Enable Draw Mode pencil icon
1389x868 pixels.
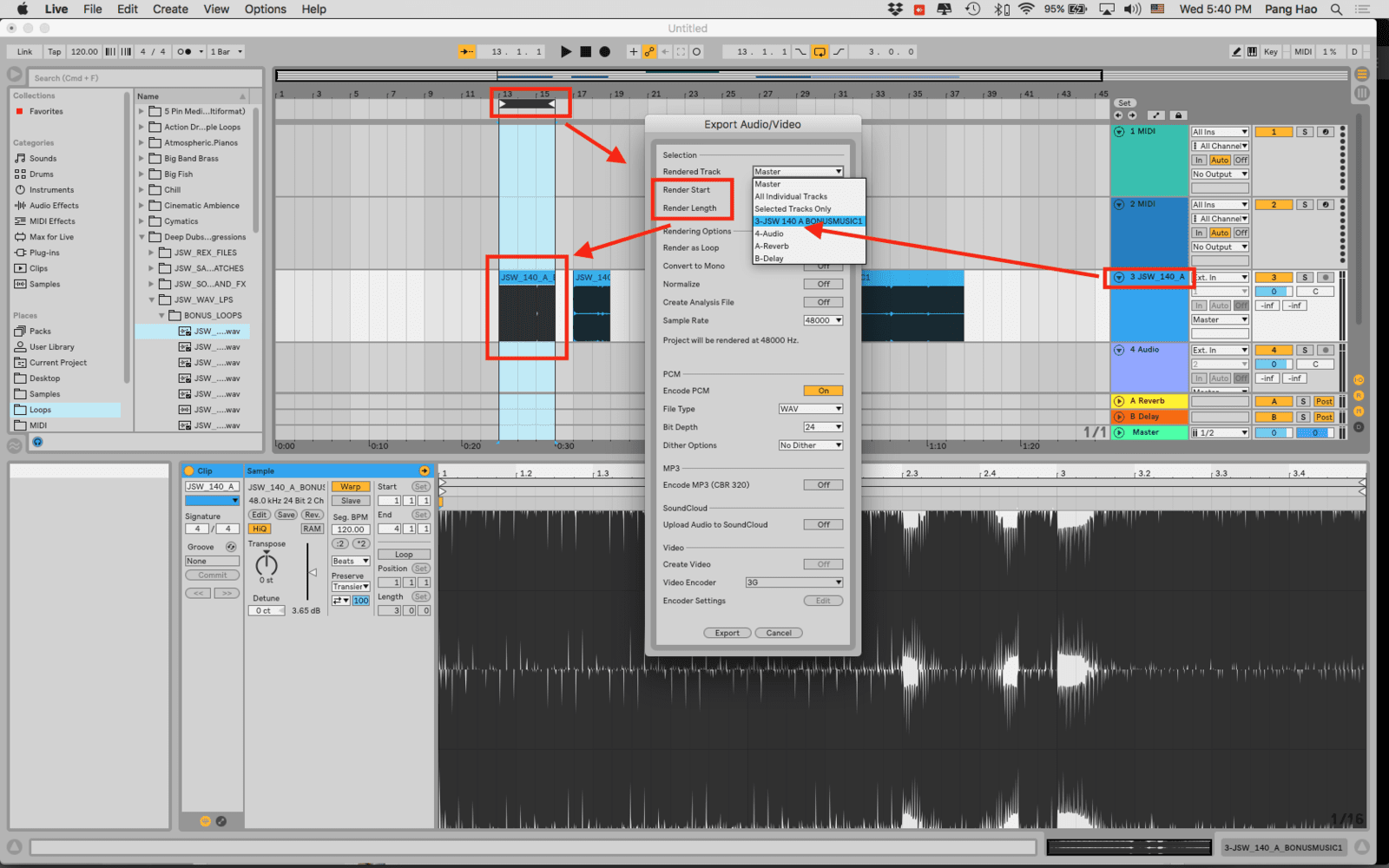click(1236, 52)
